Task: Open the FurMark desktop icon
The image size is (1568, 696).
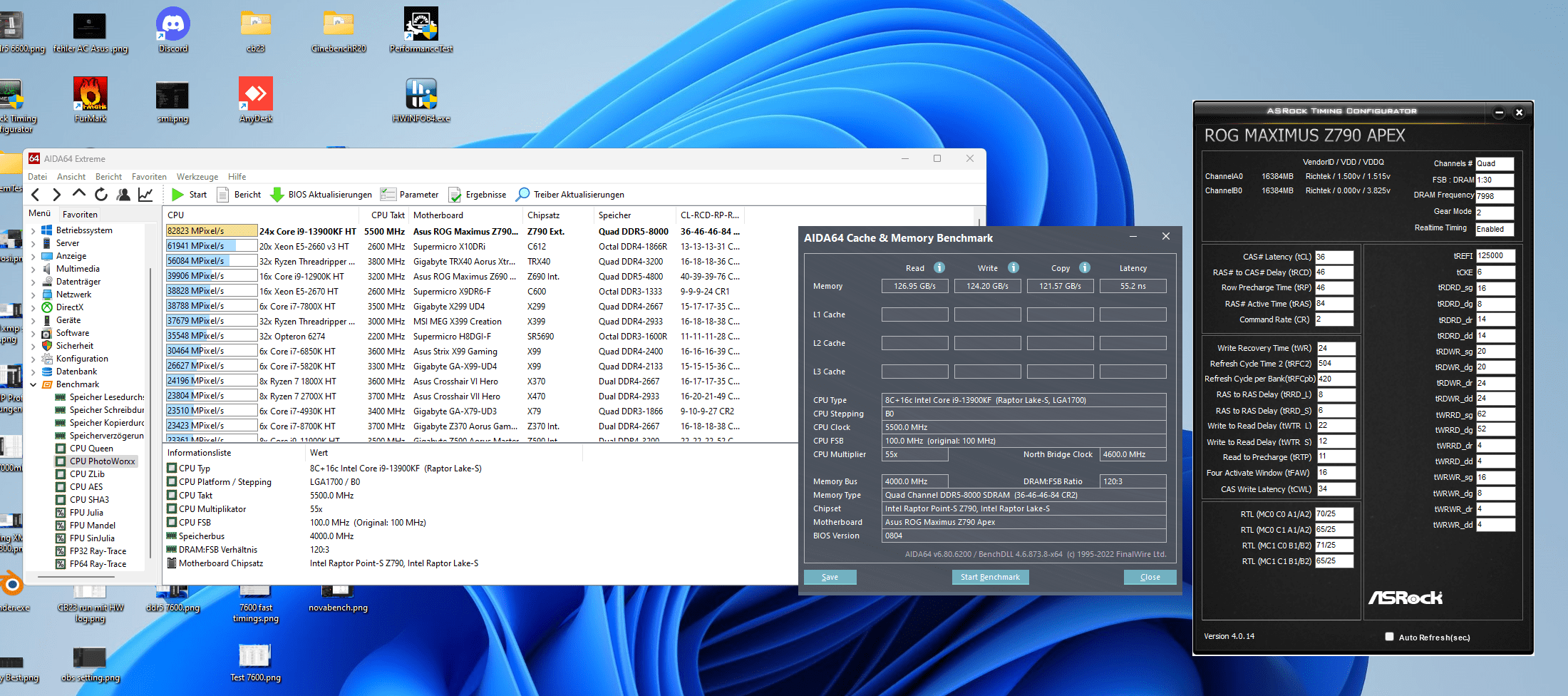Action: [91, 100]
